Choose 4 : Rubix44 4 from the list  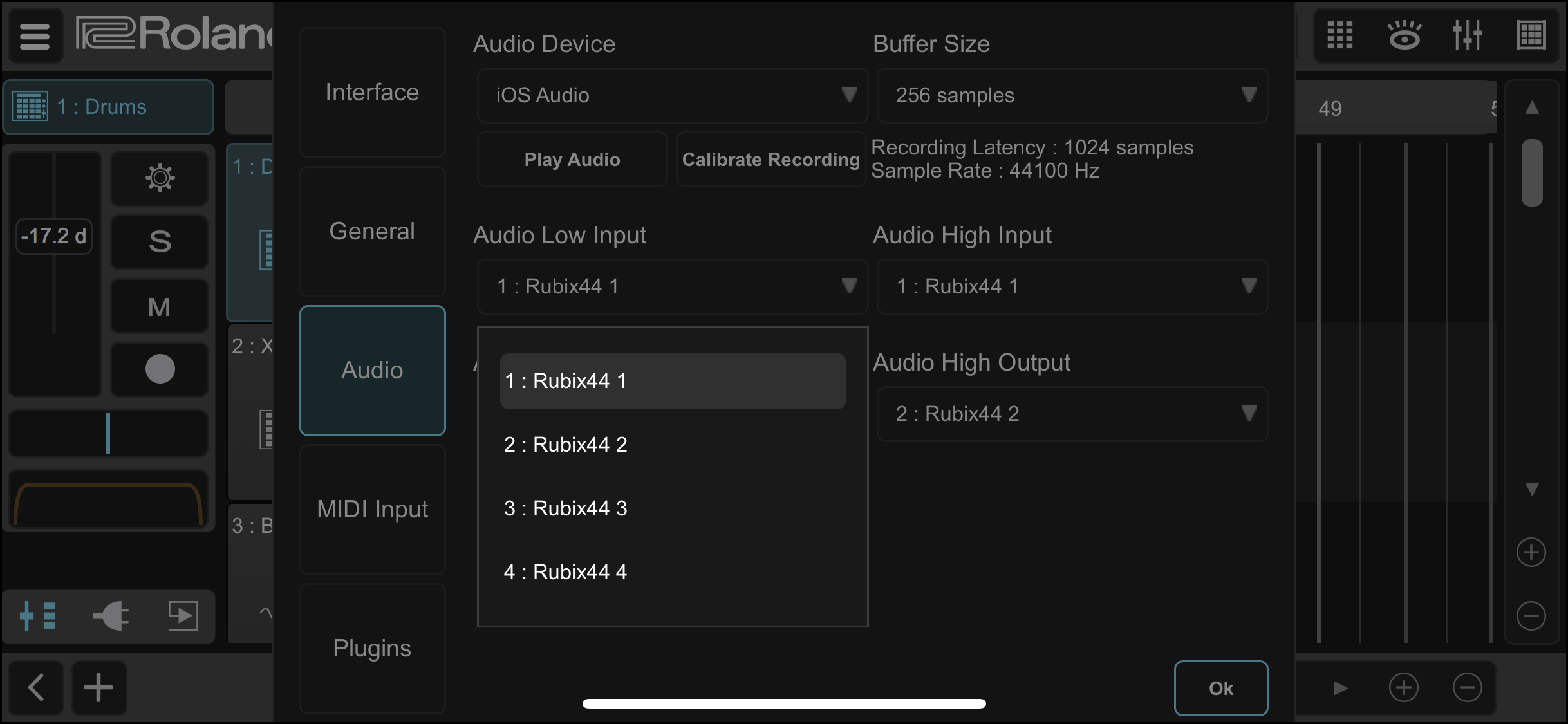pyautogui.click(x=673, y=572)
